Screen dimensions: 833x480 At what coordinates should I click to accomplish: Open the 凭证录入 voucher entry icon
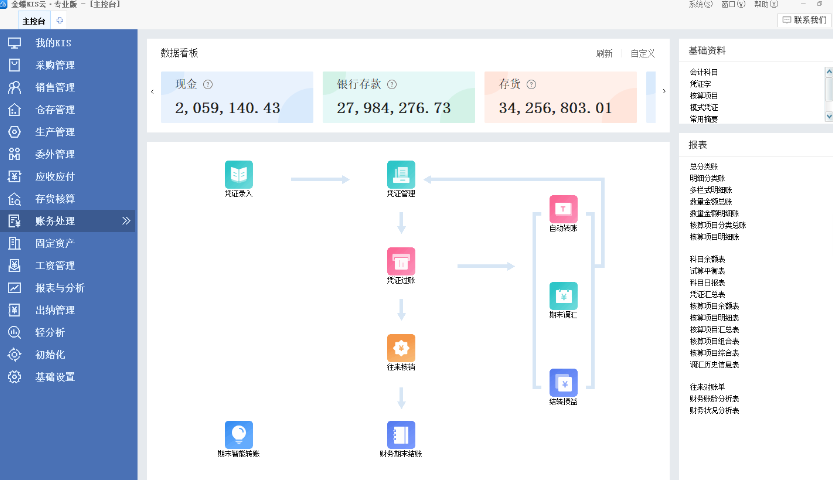(239, 174)
